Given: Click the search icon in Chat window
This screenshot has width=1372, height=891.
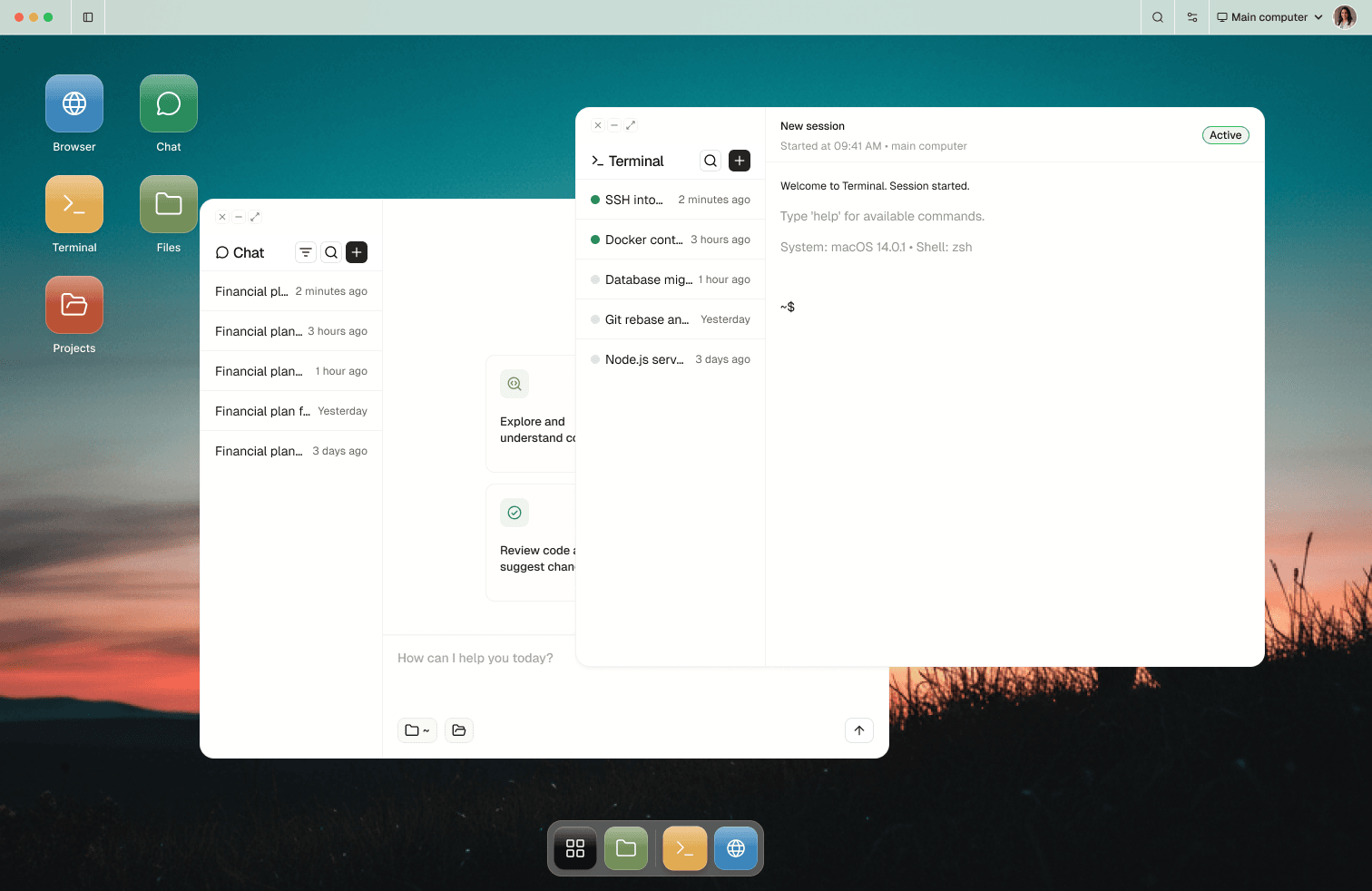Looking at the screenshot, I should pos(331,252).
